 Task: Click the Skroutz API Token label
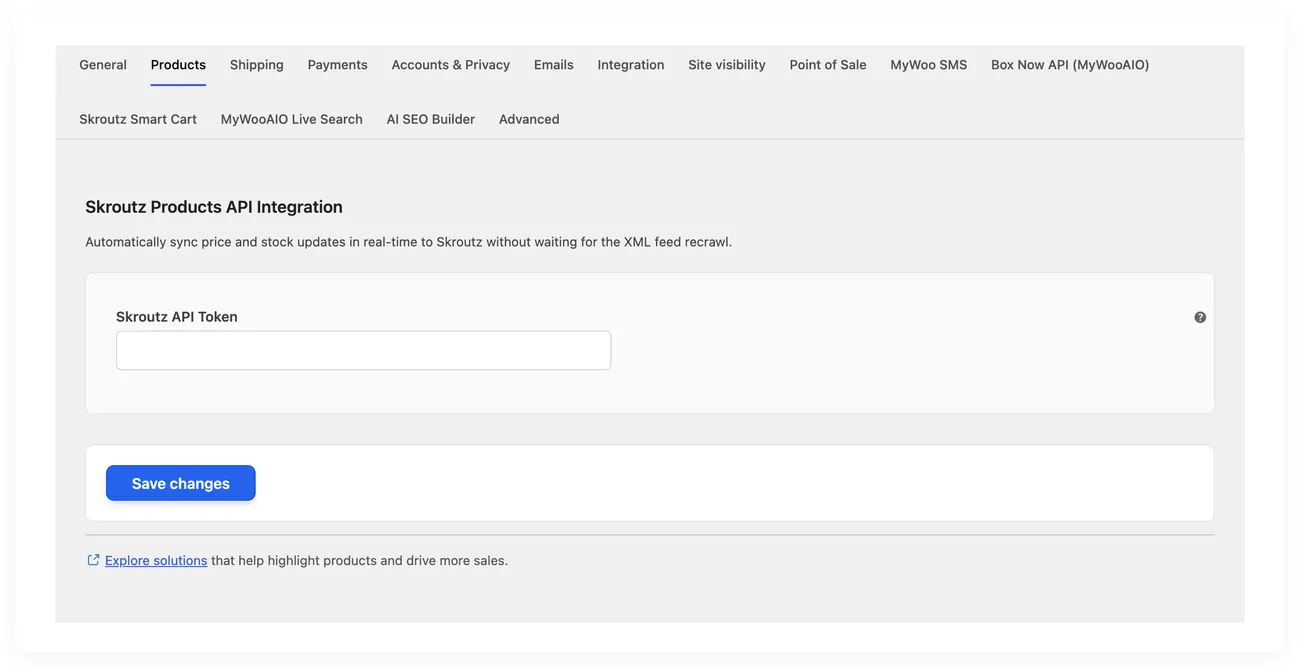[177, 317]
